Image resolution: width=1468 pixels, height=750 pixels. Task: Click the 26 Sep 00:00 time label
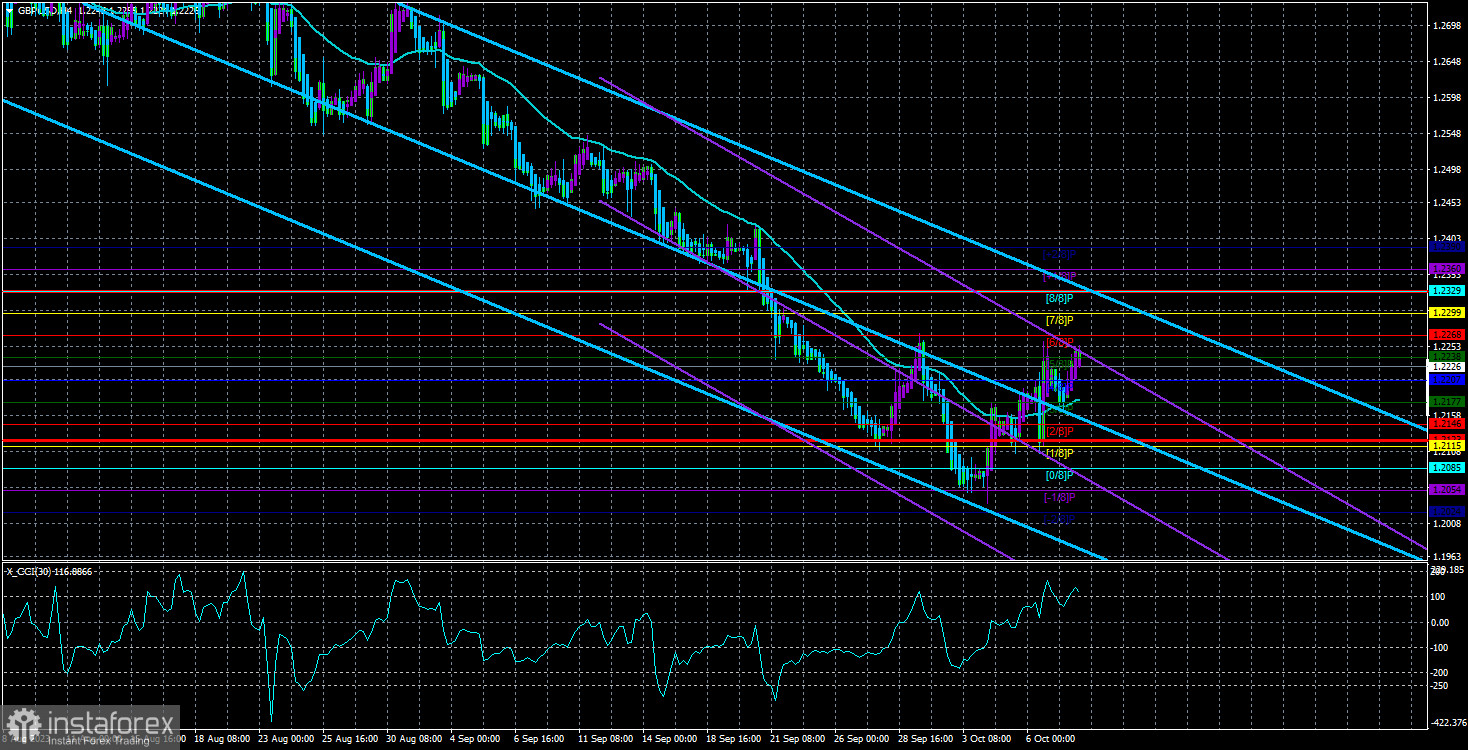point(861,739)
